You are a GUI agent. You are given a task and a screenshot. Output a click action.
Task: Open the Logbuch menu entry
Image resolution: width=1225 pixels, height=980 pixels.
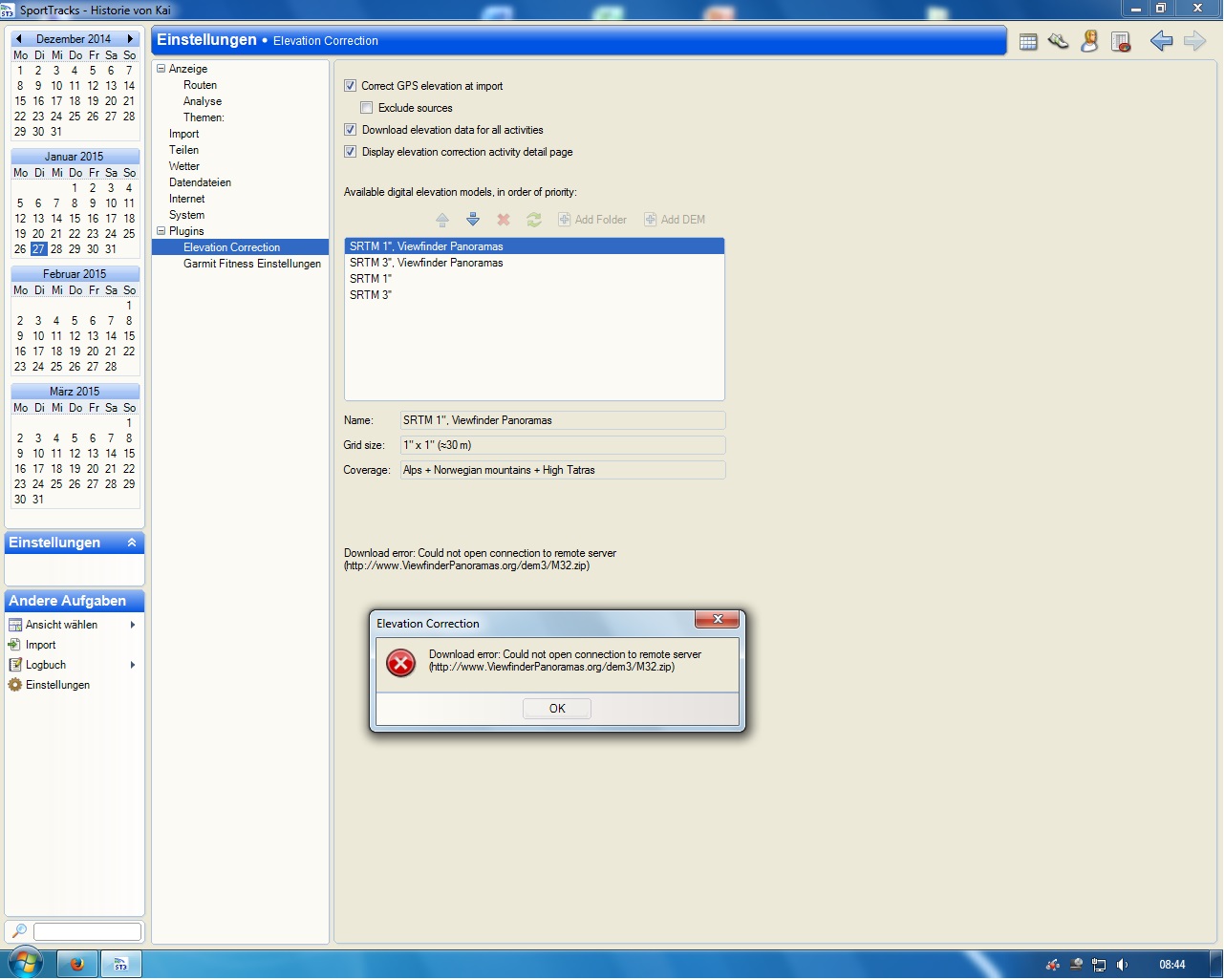pos(46,665)
